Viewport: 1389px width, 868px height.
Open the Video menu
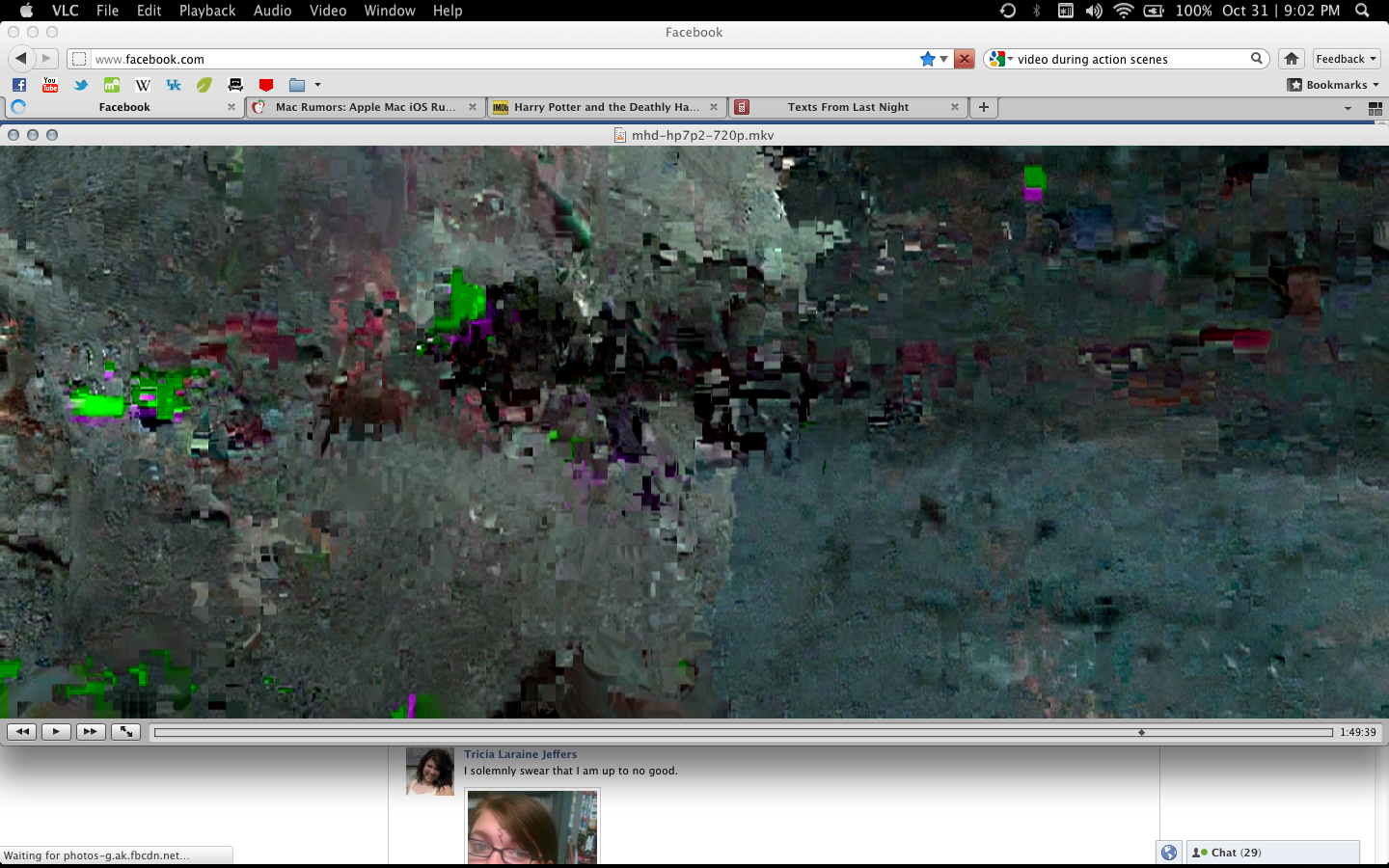[x=328, y=11]
